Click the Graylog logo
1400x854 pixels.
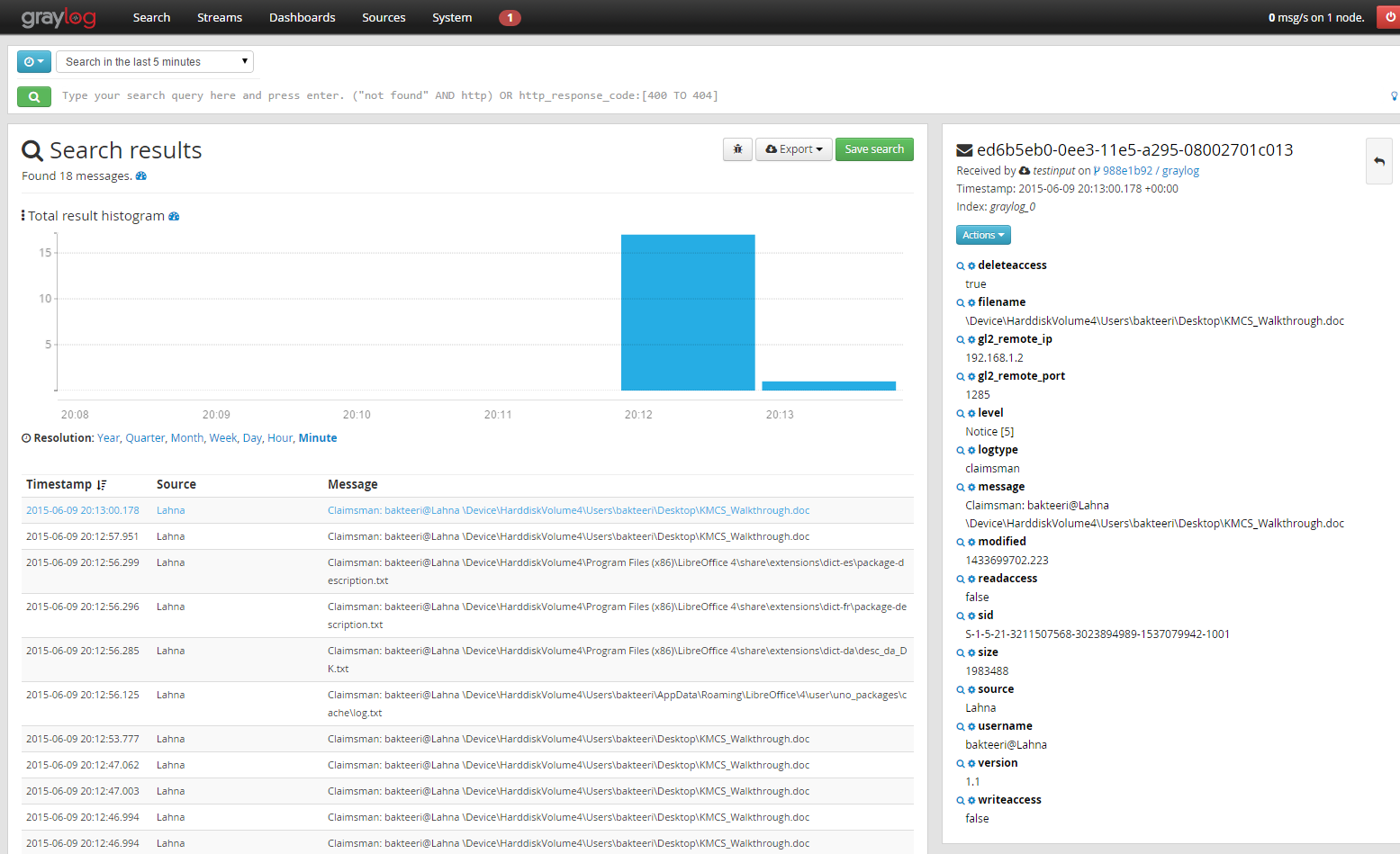point(58,17)
